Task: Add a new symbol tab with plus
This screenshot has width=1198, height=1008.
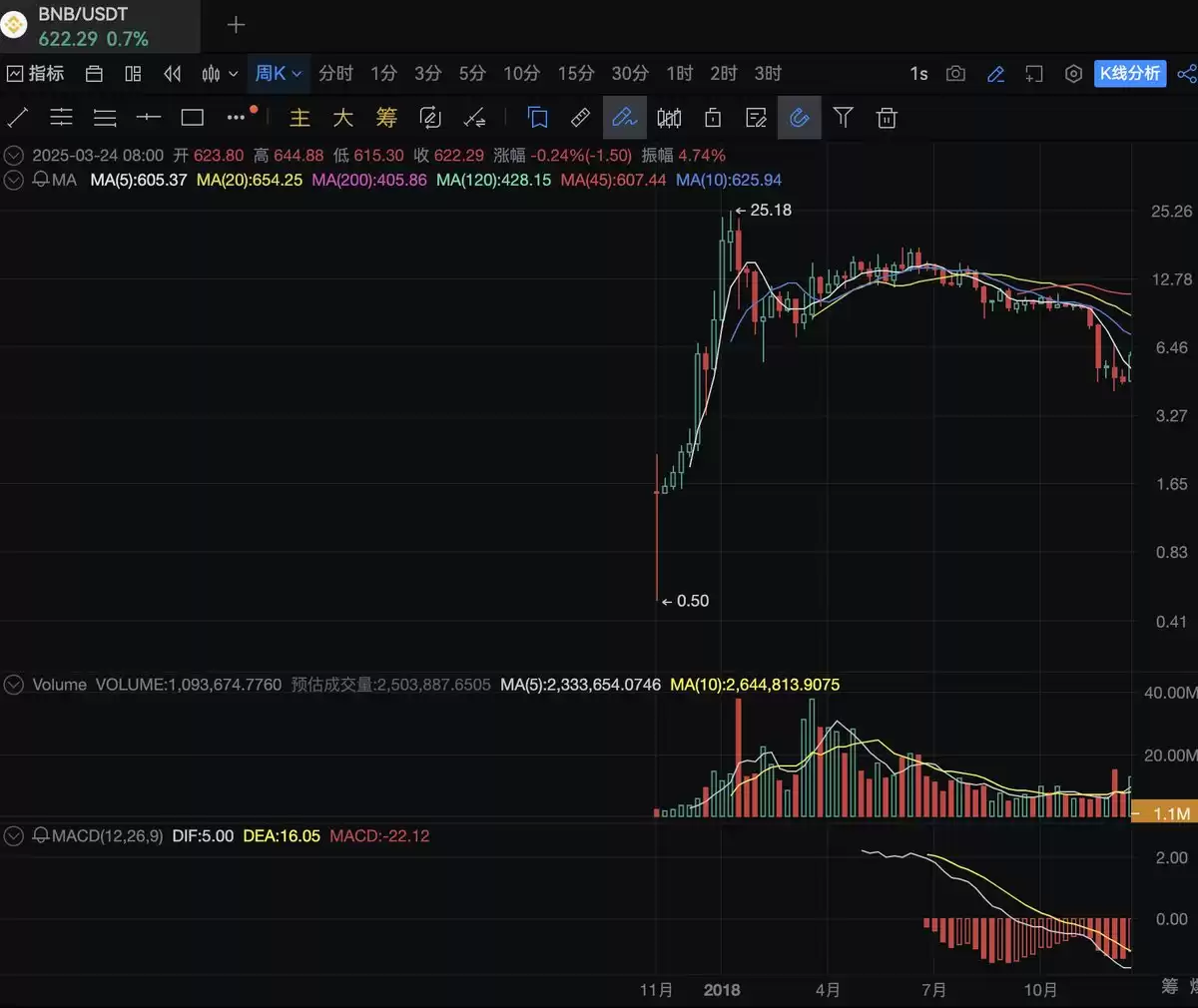Action: (236, 25)
